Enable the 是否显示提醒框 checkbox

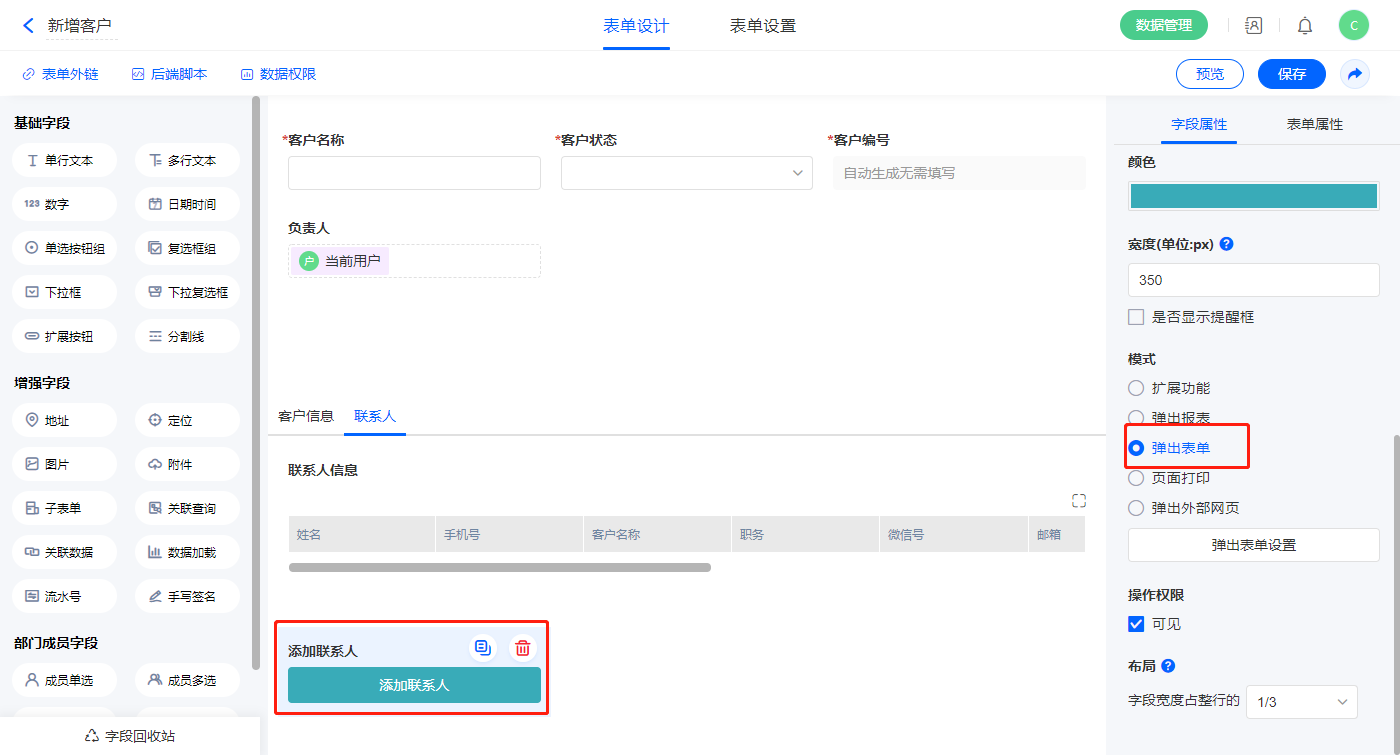[1136, 317]
